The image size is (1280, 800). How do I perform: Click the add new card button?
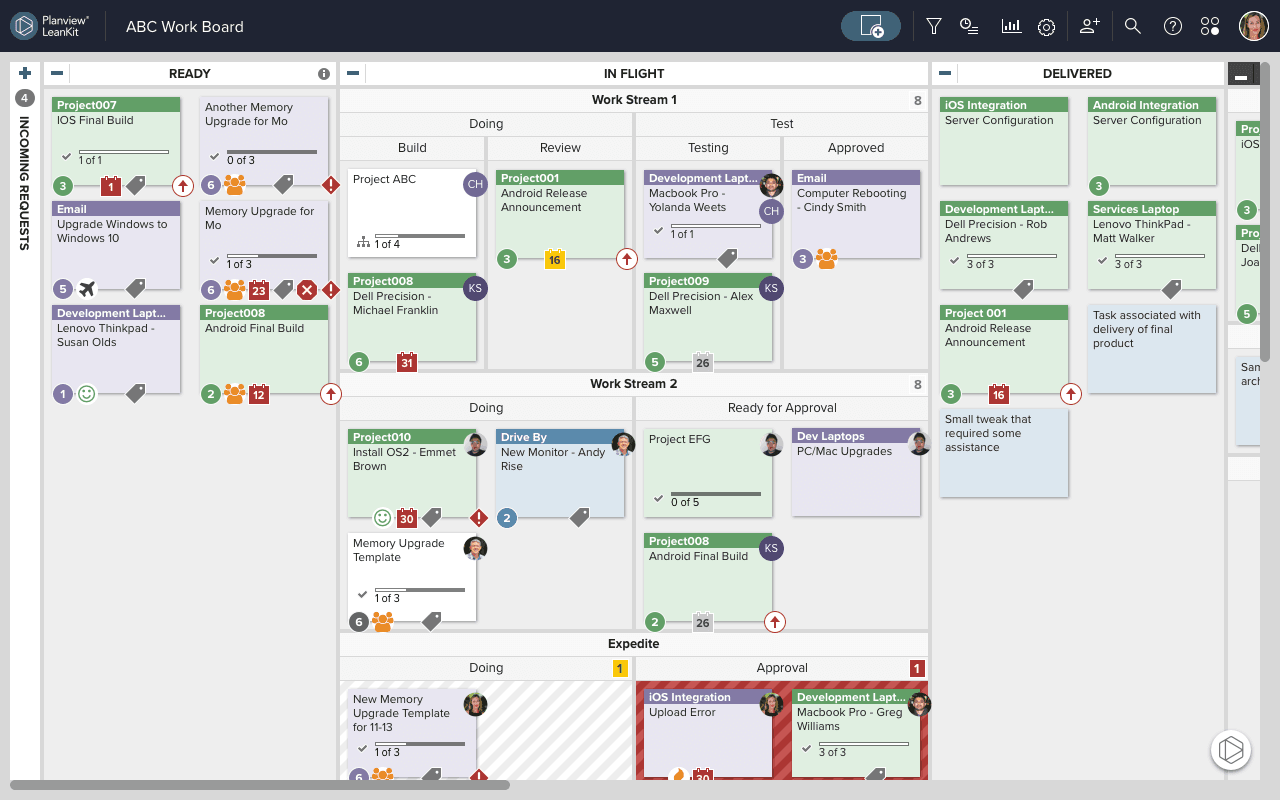click(x=870, y=26)
